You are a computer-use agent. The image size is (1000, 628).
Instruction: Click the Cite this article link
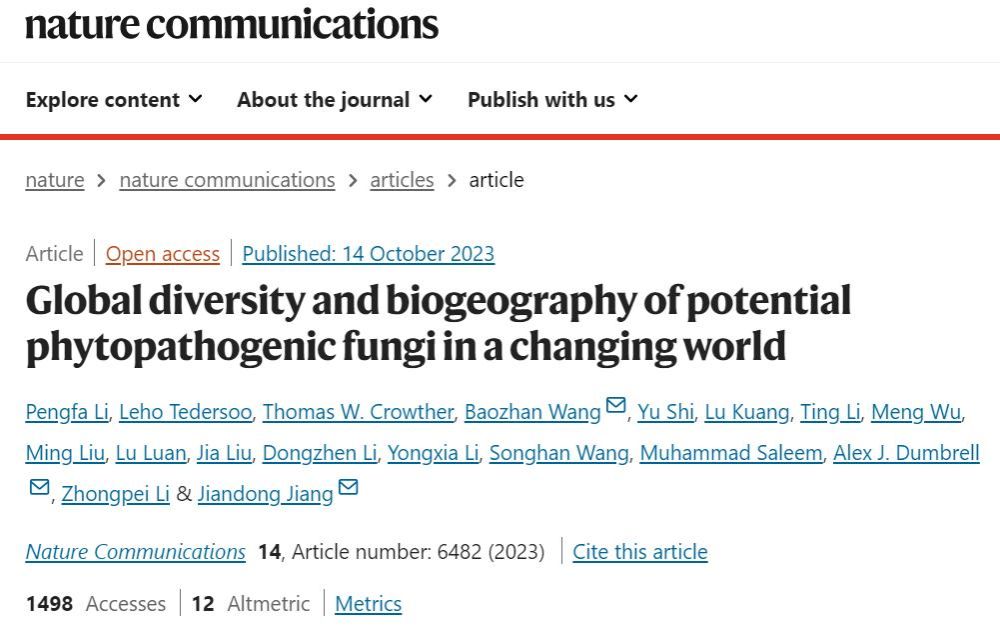point(640,552)
